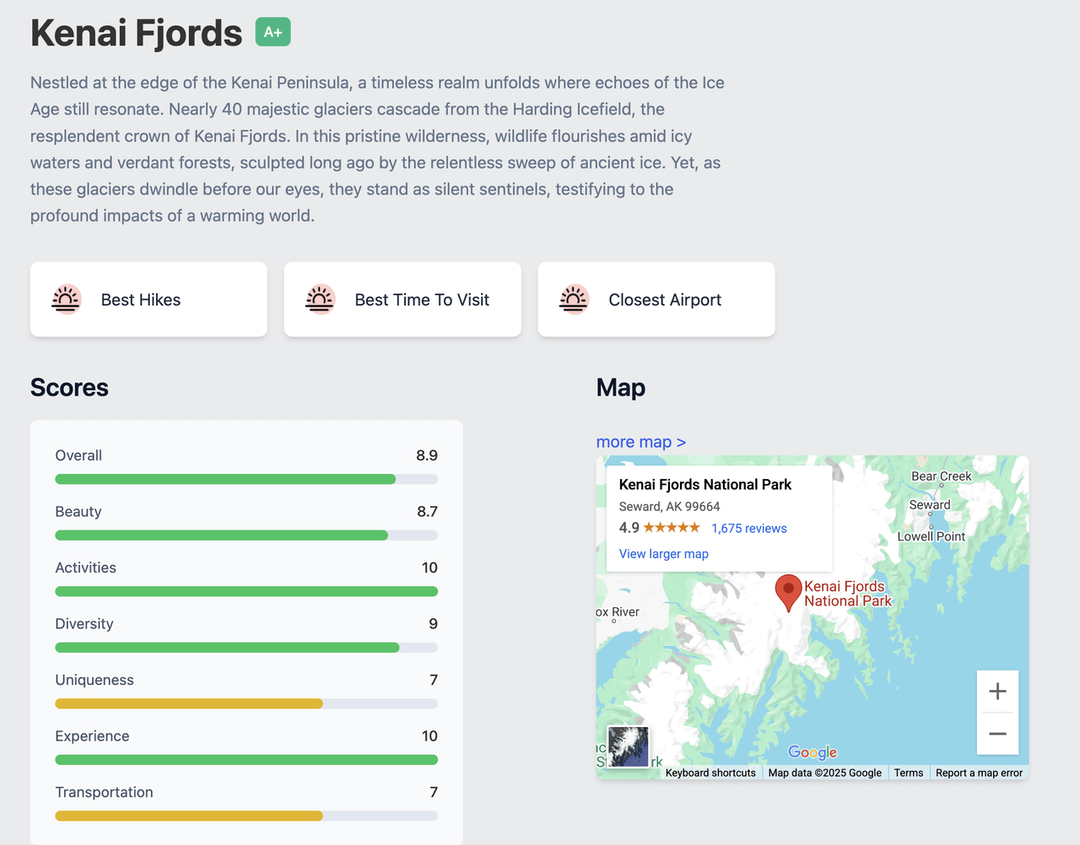The height and width of the screenshot is (845, 1080).
Task: Click the Uniqueness score yellow bar
Action: tap(189, 704)
